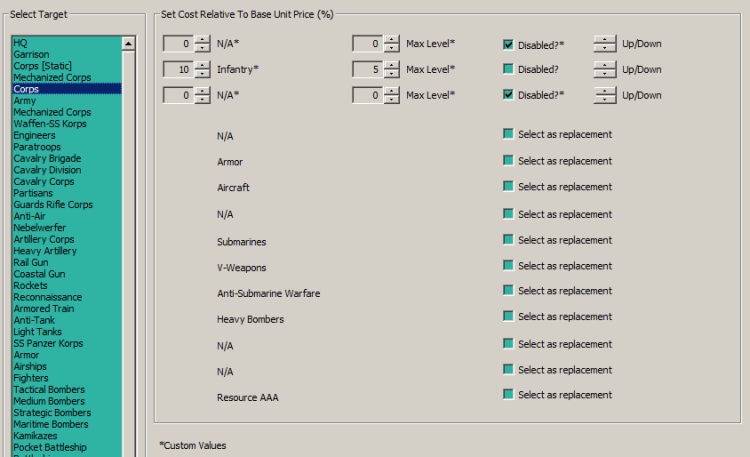The image size is (750, 457).
Task: Check Anti-Submarine Warfare replacement box
Action: coord(509,292)
